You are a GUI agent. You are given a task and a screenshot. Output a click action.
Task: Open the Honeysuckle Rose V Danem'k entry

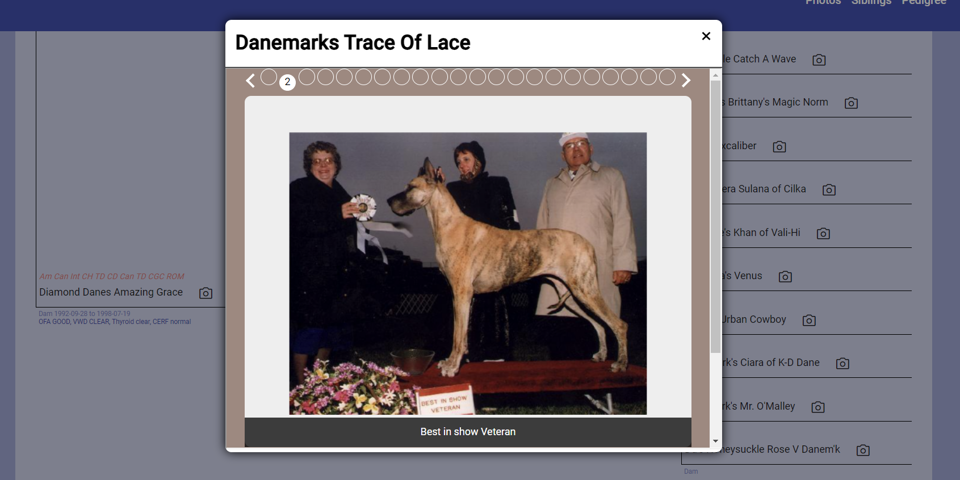pos(781,449)
